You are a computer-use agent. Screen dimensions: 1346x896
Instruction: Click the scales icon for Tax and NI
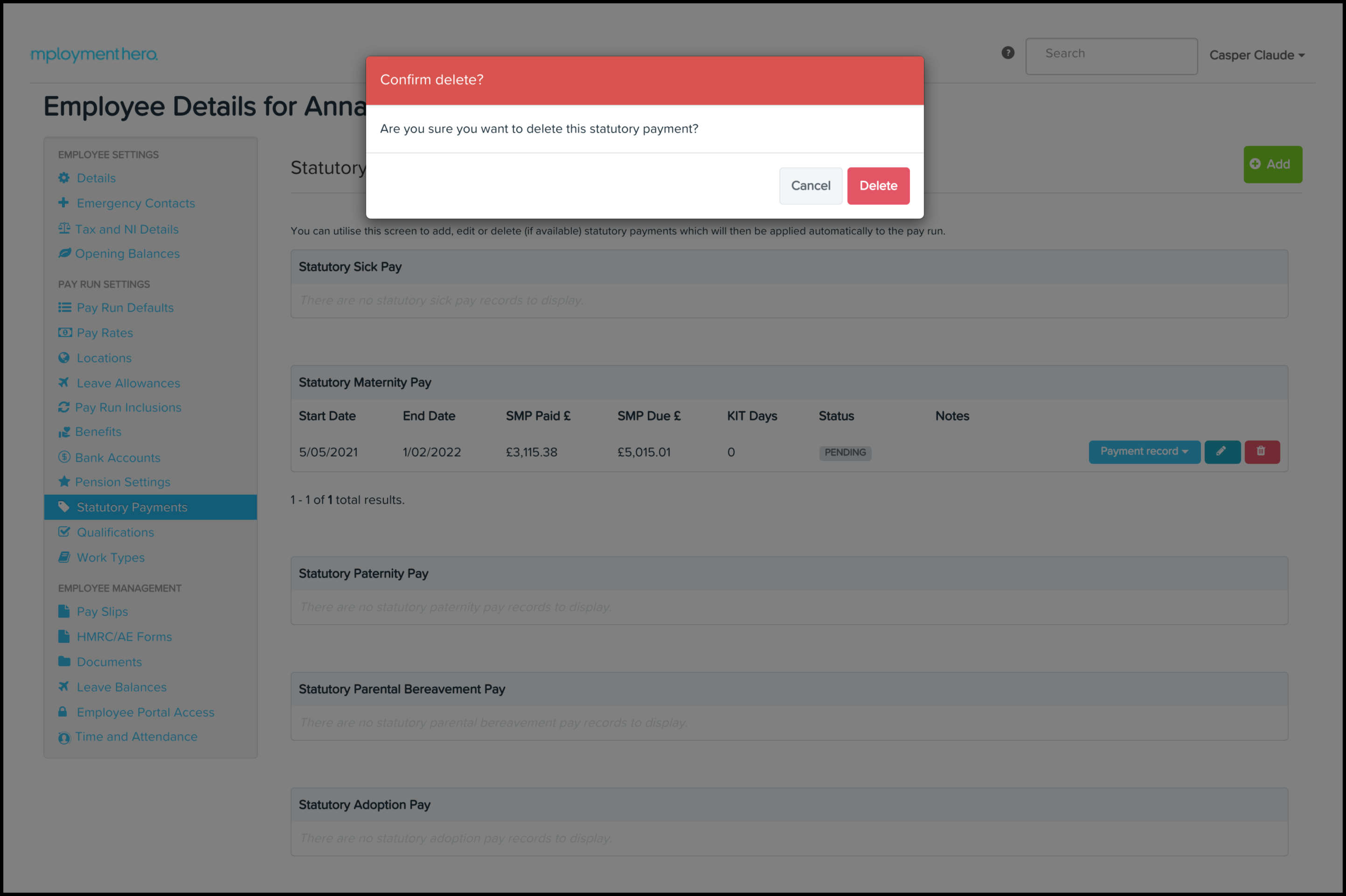(x=64, y=228)
